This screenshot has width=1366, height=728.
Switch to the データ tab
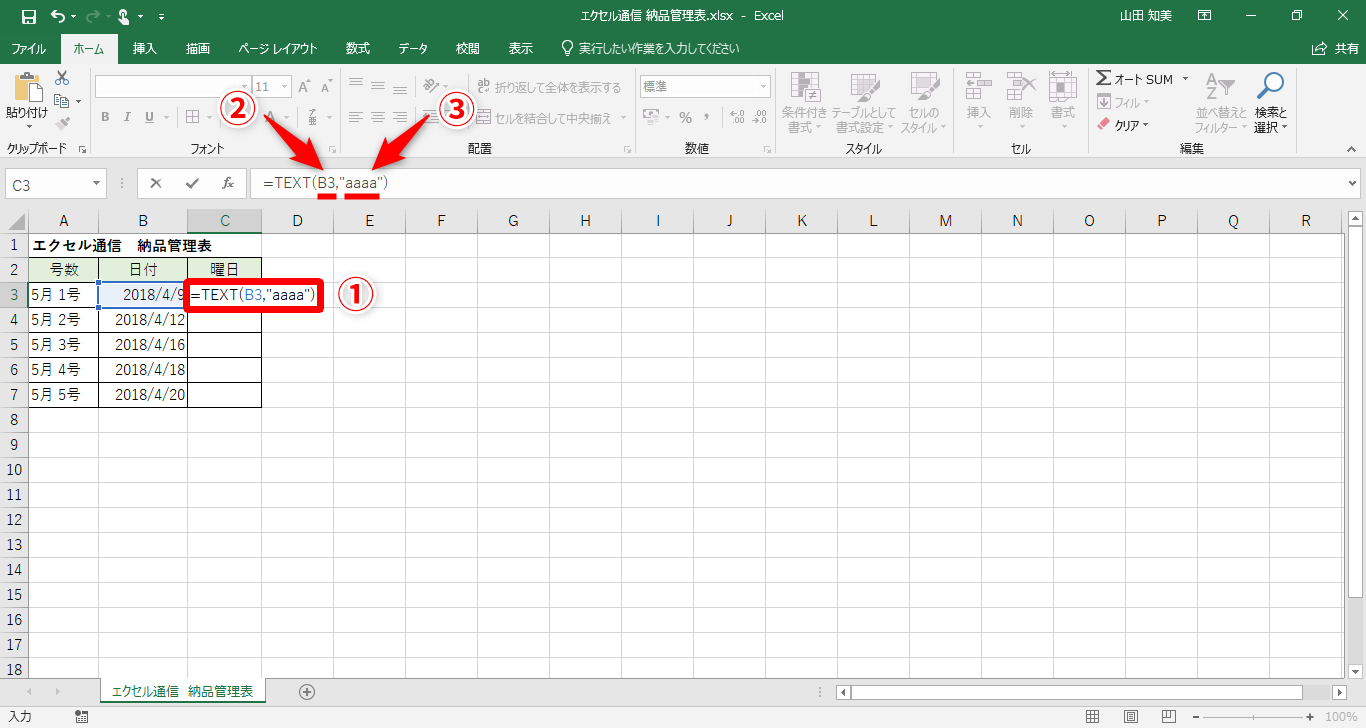pos(413,48)
